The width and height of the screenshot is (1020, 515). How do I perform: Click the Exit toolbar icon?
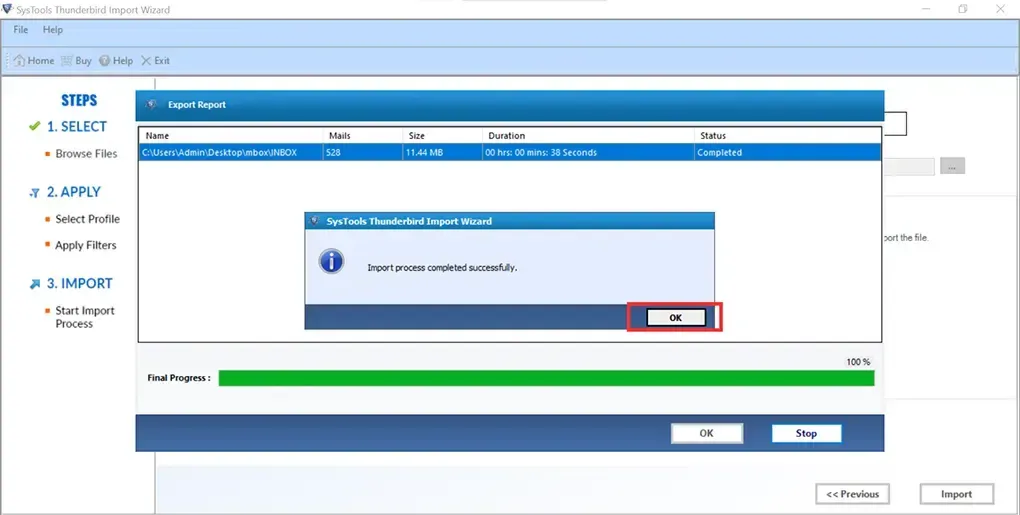click(x=146, y=61)
